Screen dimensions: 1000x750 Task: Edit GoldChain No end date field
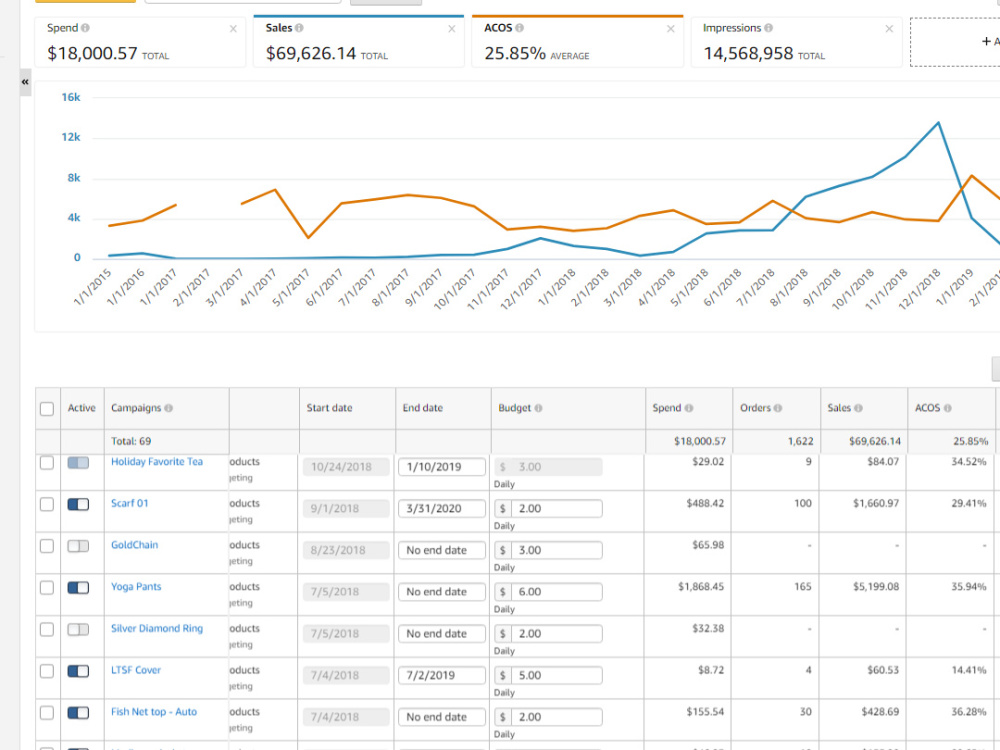coord(441,550)
